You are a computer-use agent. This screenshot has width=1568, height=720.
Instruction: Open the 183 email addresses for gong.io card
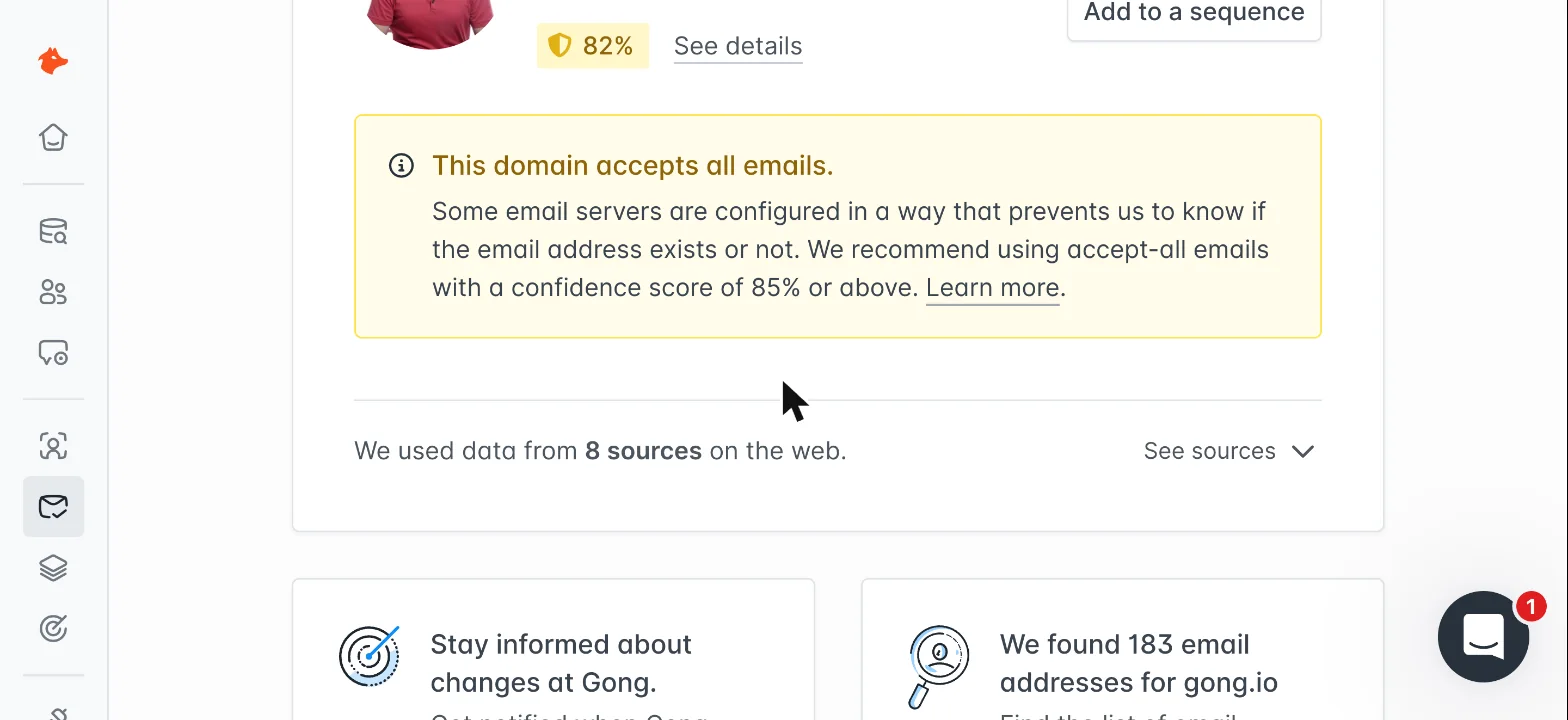point(1122,649)
